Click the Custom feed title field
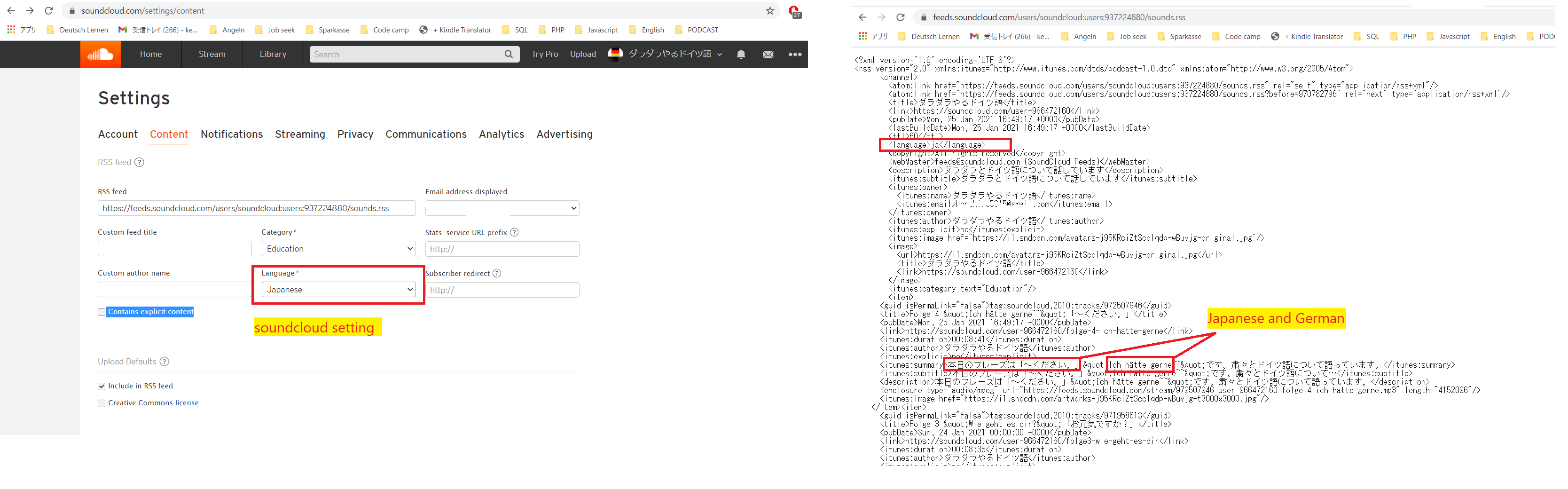1568x489 pixels. [175, 248]
